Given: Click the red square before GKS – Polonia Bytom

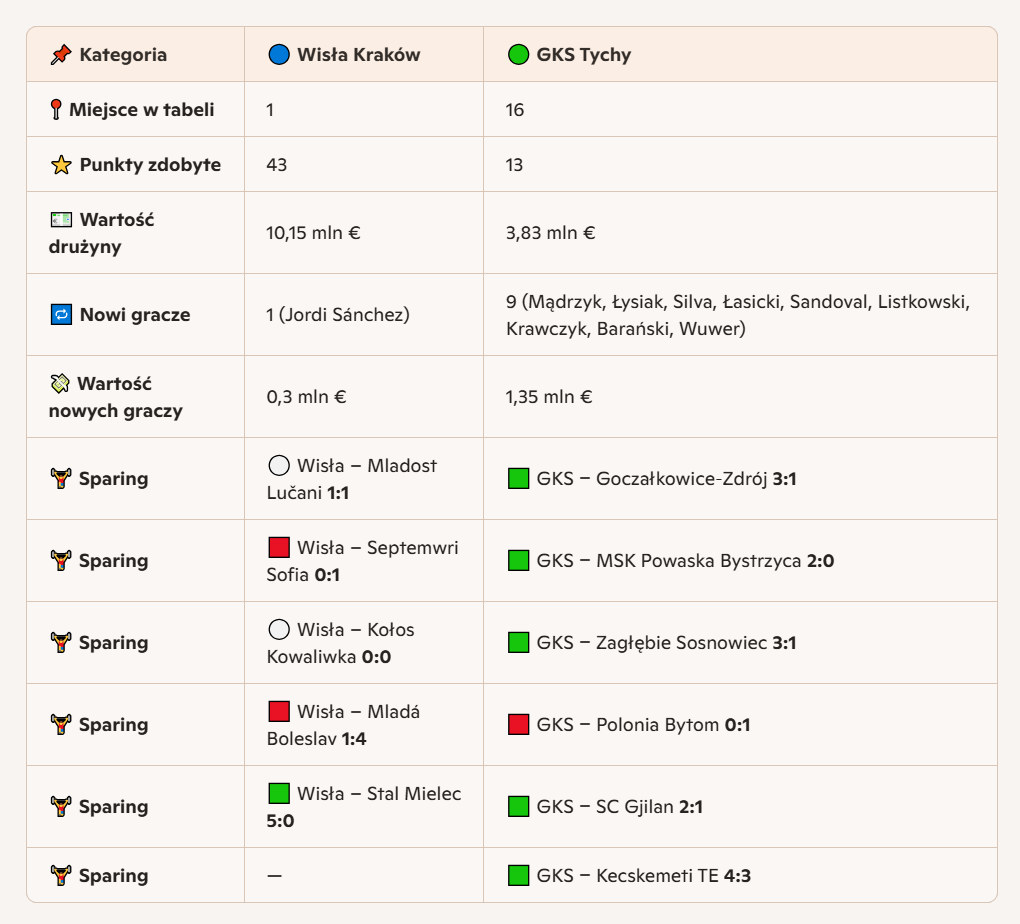Looking at the screenshot, I should click(x=518, y=725).
